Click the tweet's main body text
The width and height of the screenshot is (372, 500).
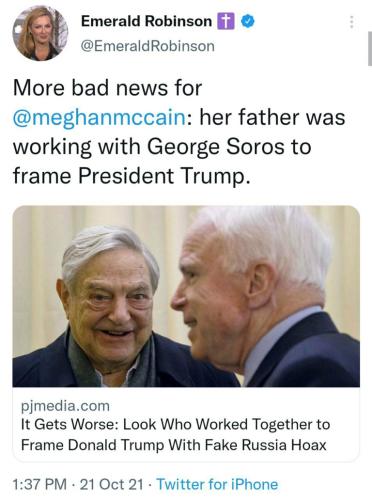pos(179,132)
